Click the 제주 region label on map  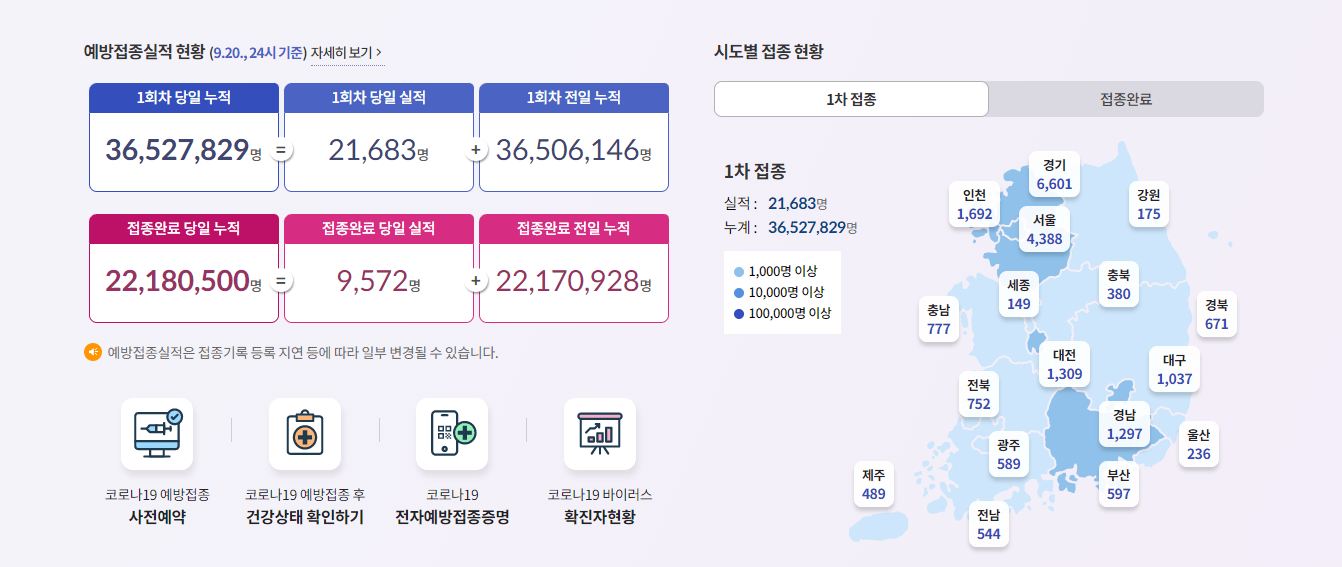click(x=873, y=484)
